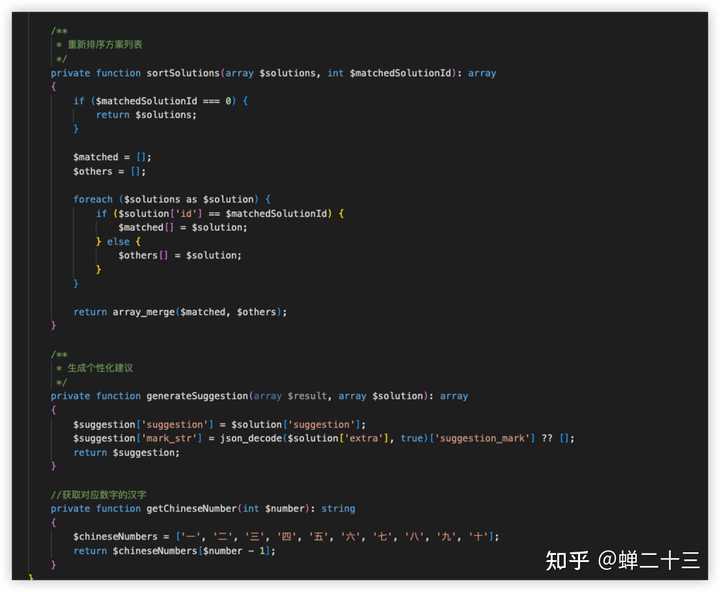Click the $matched = [] assignment line

pyautogui.click(x=112, y=157)
